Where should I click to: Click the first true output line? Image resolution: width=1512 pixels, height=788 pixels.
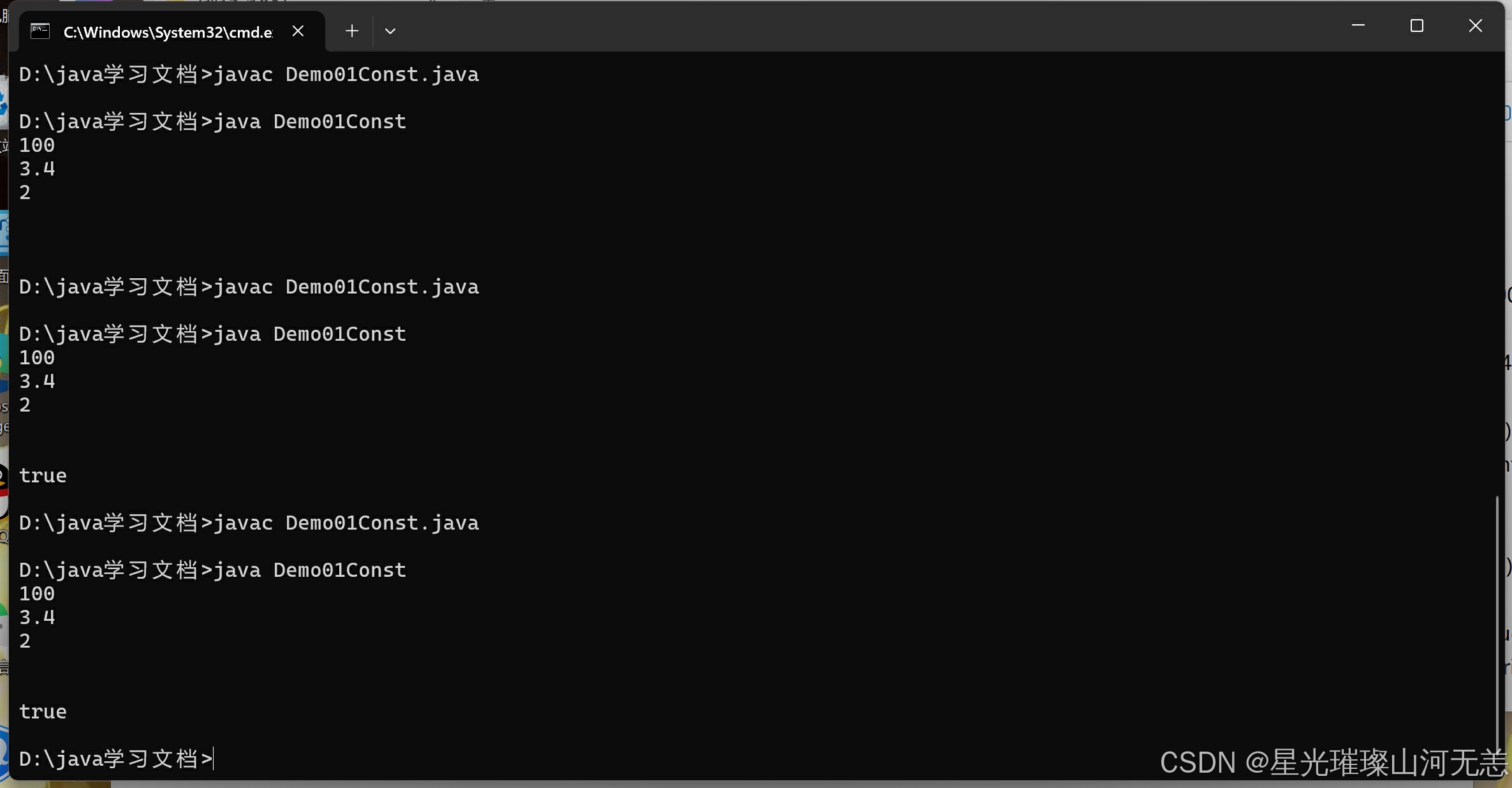pos(43,476)
